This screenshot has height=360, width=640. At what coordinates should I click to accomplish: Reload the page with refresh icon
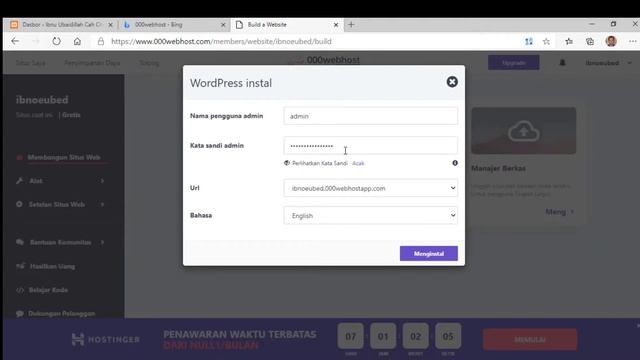pos(56,41)
